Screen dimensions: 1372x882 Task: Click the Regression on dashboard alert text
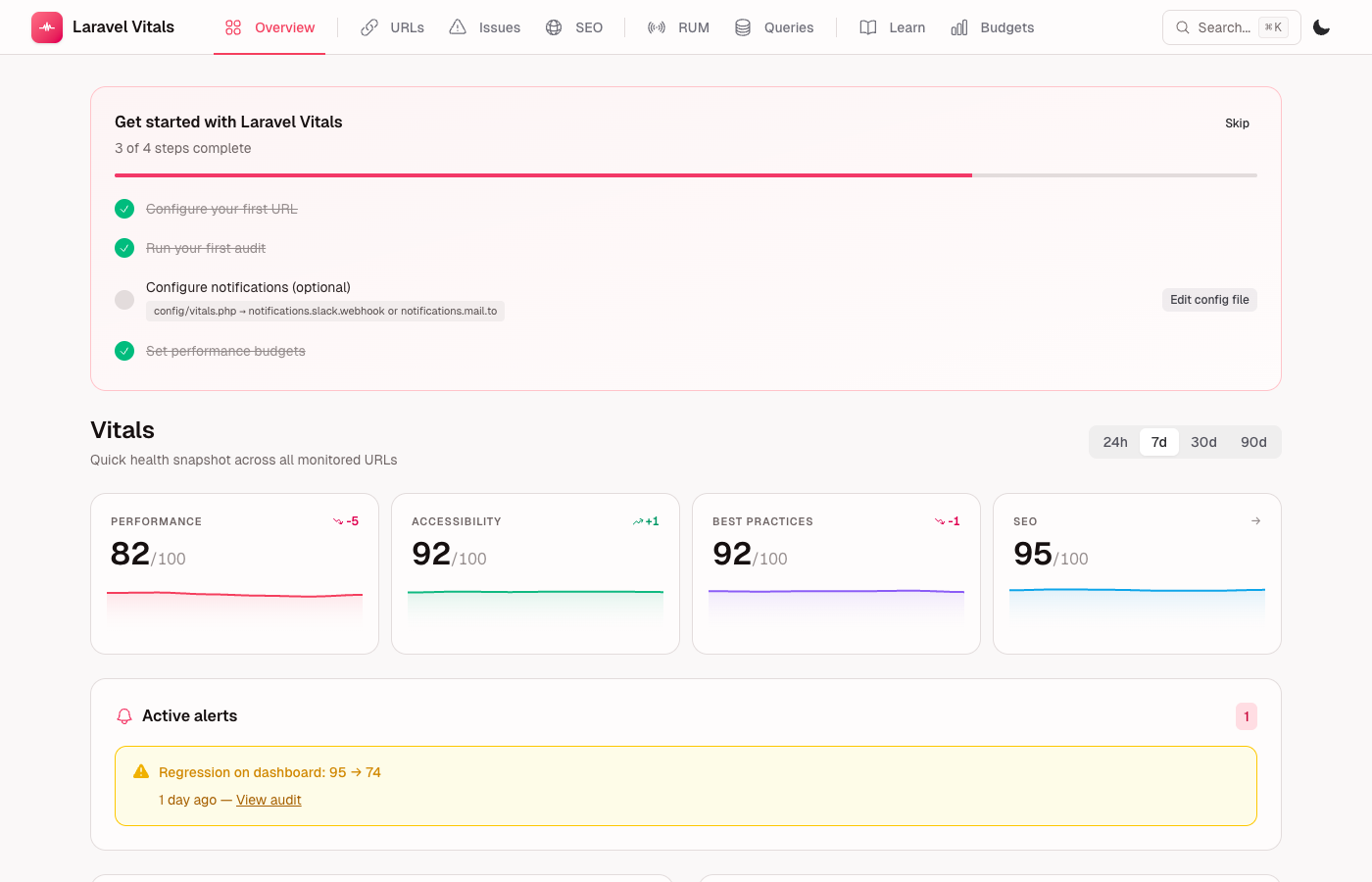point(269,772)
